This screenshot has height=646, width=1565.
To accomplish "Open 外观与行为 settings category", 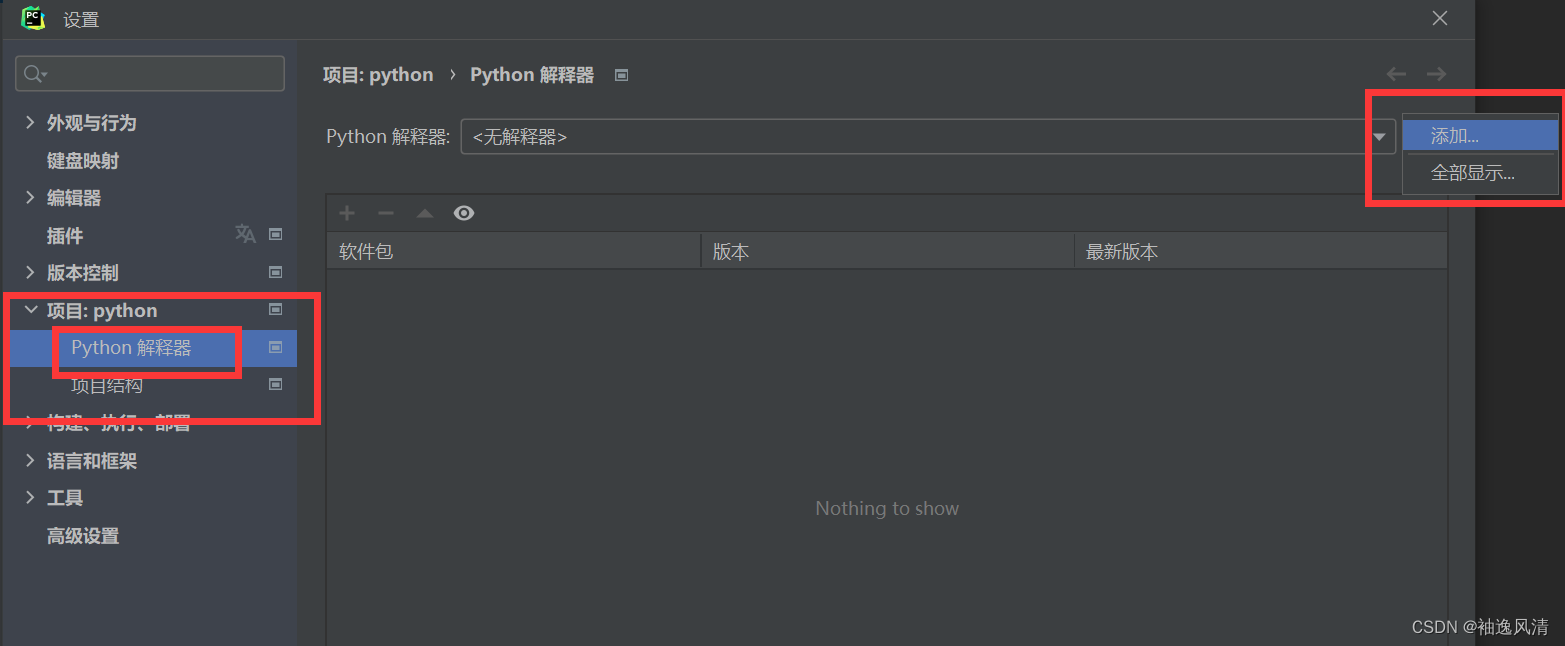I will point(91,123).
